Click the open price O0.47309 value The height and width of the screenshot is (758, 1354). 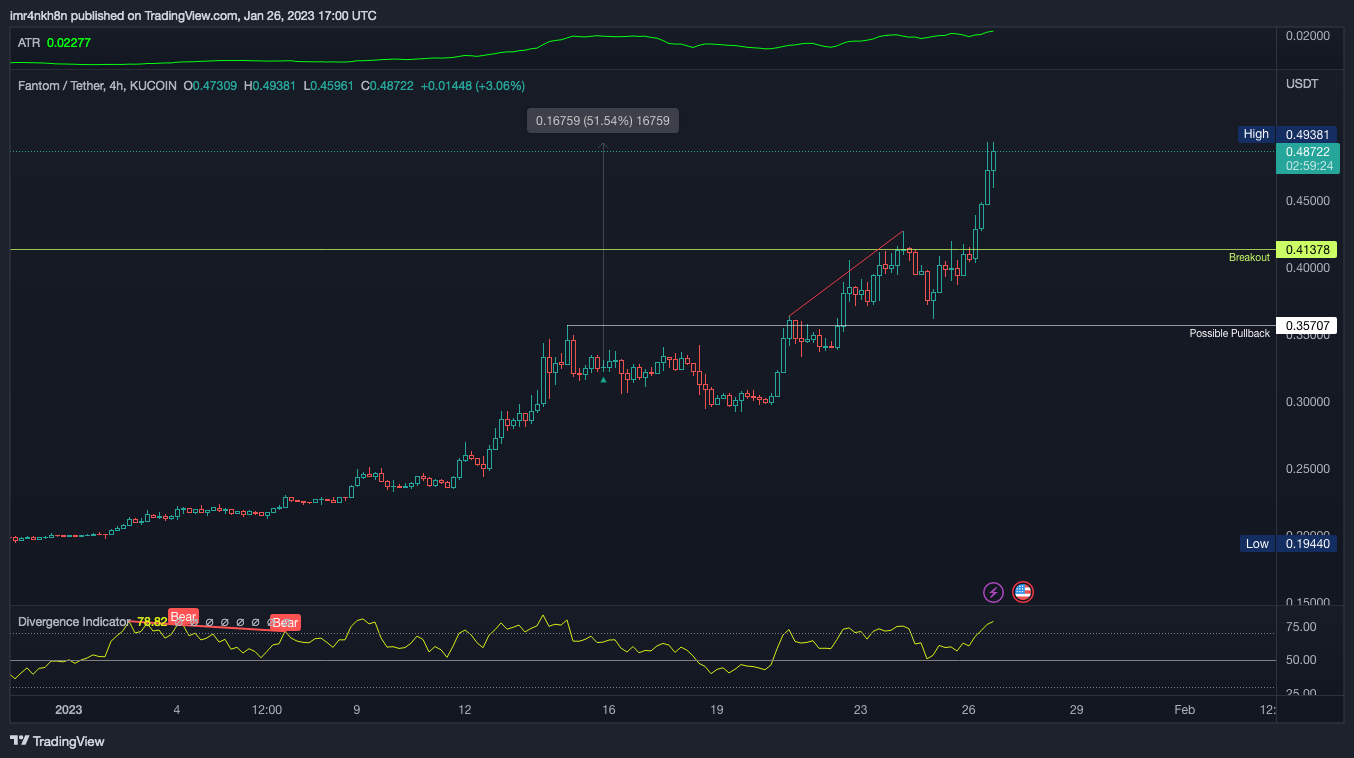click(x=210, y=86)
